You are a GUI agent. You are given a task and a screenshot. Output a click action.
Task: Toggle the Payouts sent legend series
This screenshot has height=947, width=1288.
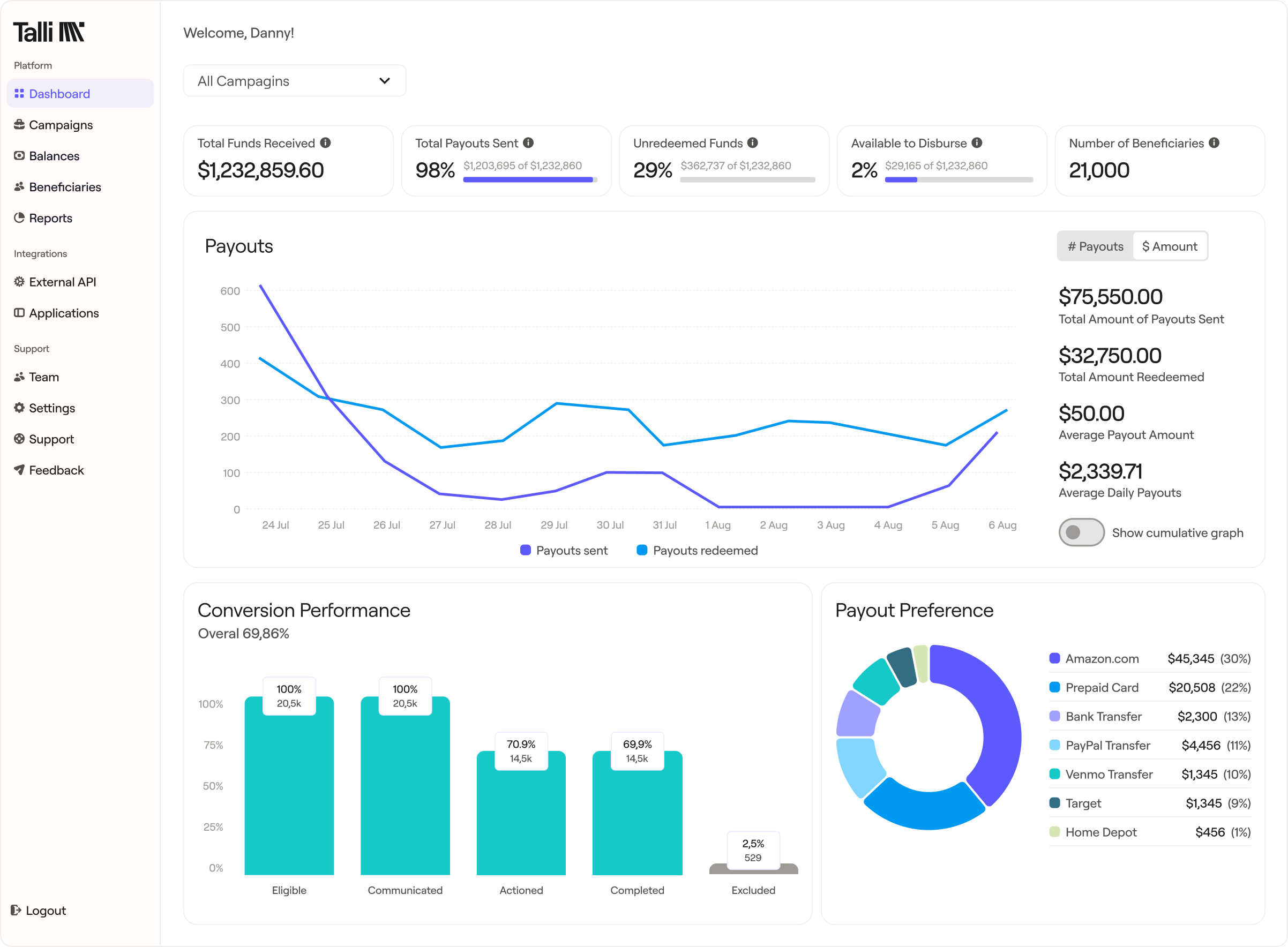coord(564,550)
